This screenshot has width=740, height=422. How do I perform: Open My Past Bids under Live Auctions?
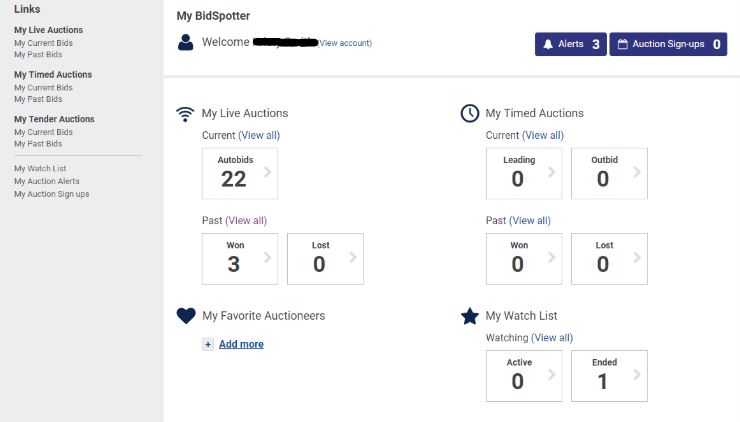[38, 54]
